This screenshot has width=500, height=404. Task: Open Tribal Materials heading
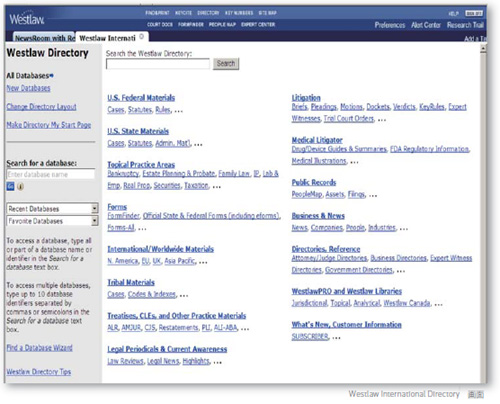(x=131, y=282)
